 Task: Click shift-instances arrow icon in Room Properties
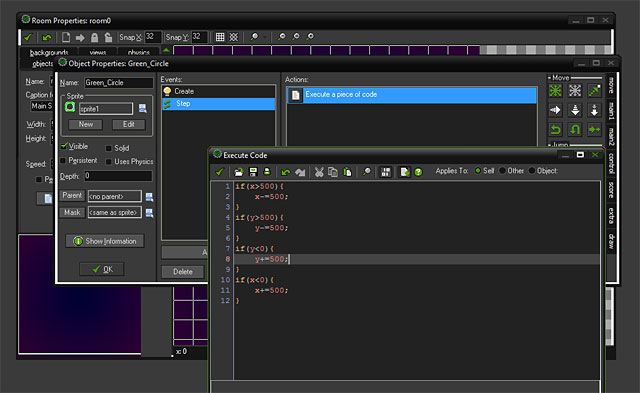pos(80,38)
